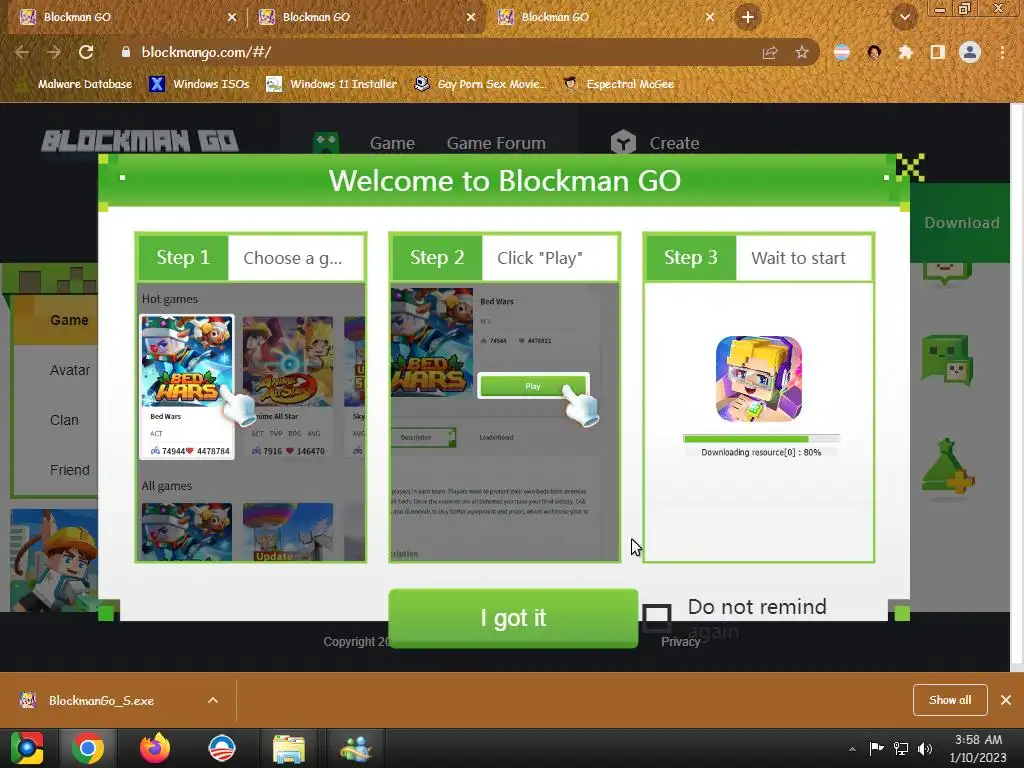Open the Chrome three-dot menu
The image size is (1024, 768).
coord(1002,52)
